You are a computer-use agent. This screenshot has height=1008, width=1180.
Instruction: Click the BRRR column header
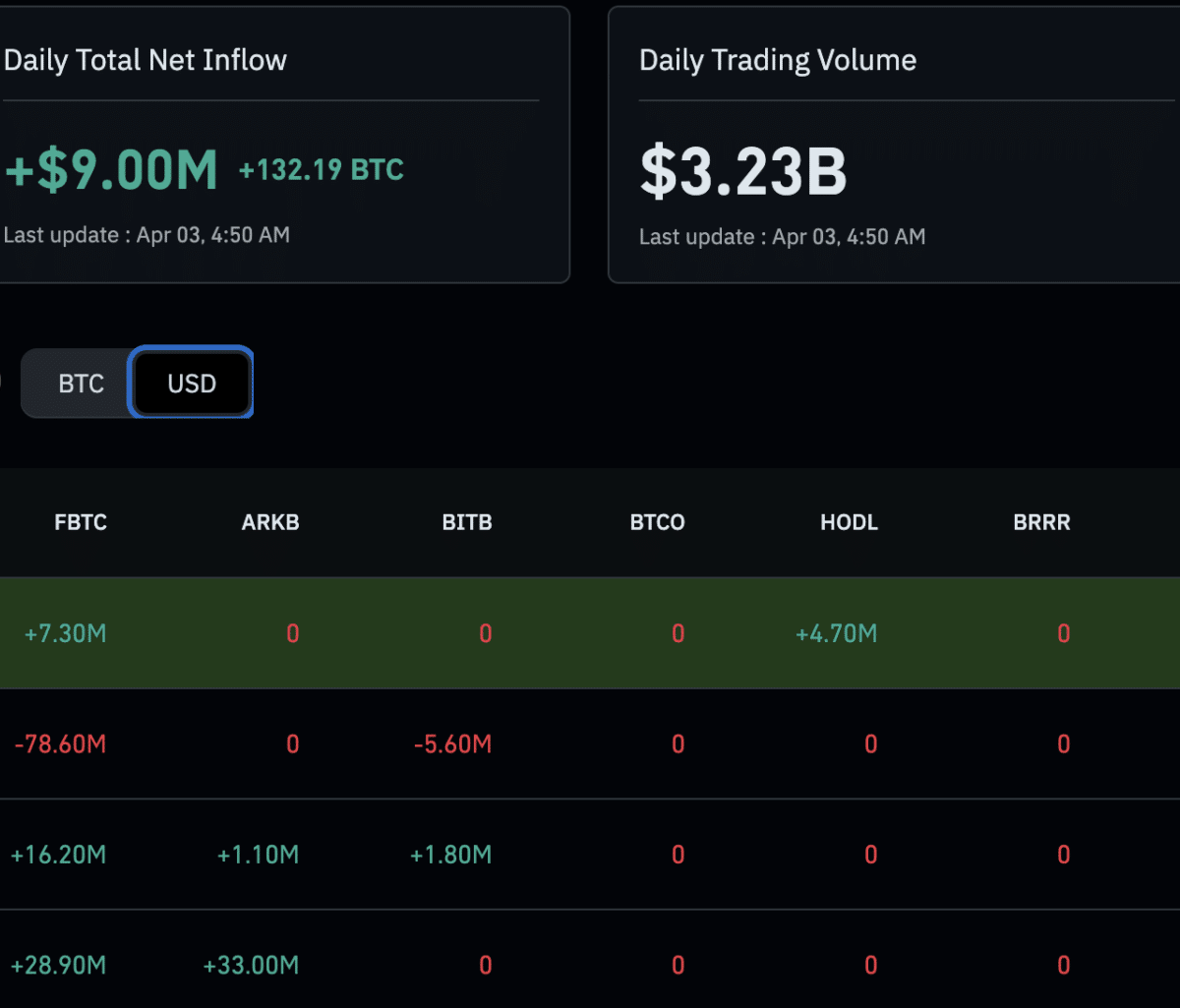click(1041, 522)
